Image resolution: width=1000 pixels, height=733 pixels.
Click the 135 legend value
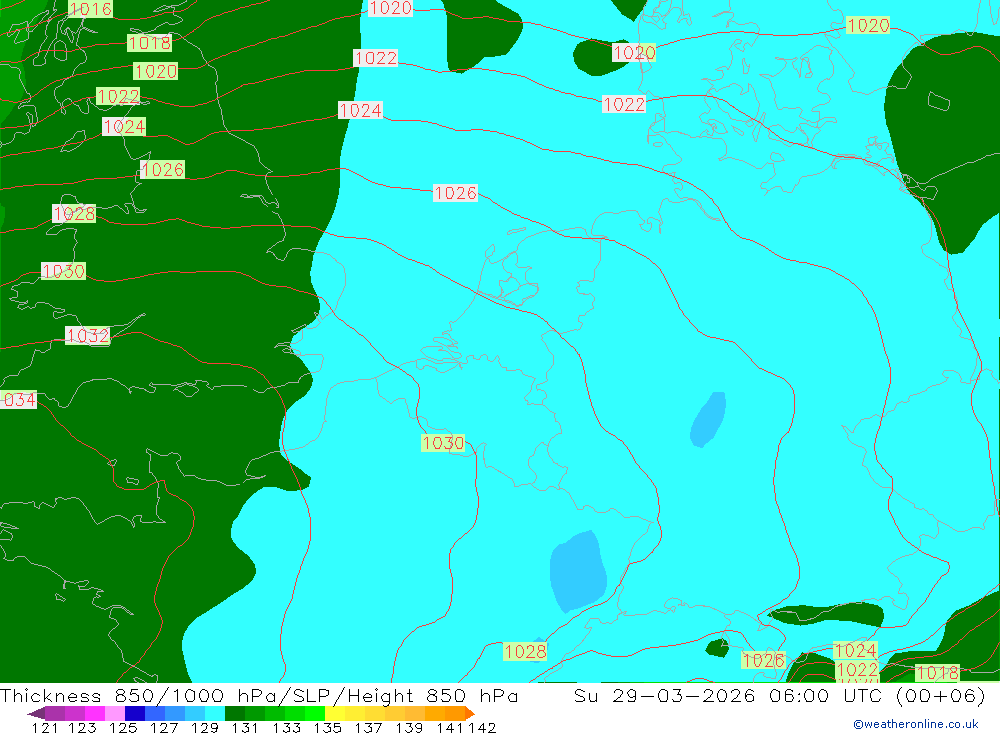click(x=327, y=727)
